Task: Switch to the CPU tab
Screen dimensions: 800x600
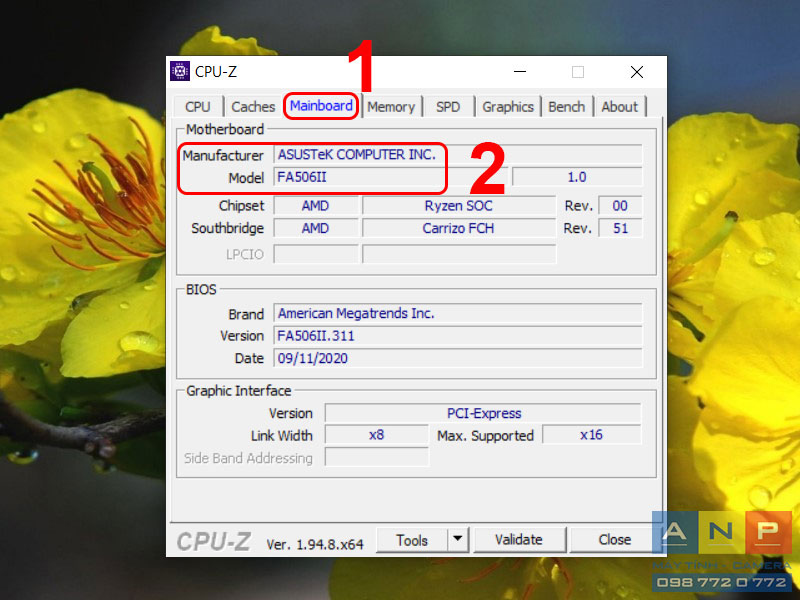Action: tap(198, 107)
